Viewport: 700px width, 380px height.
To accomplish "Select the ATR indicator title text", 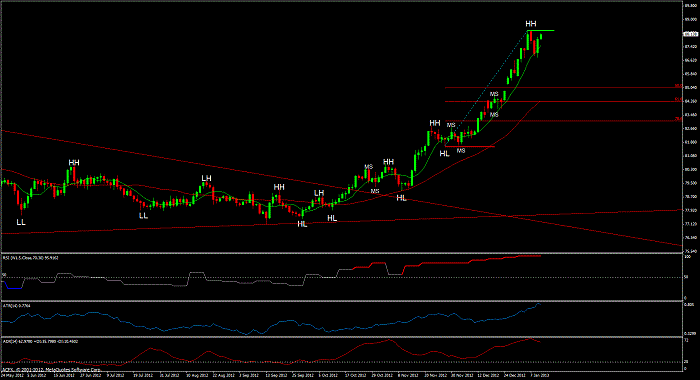I will tap(17, 305).
